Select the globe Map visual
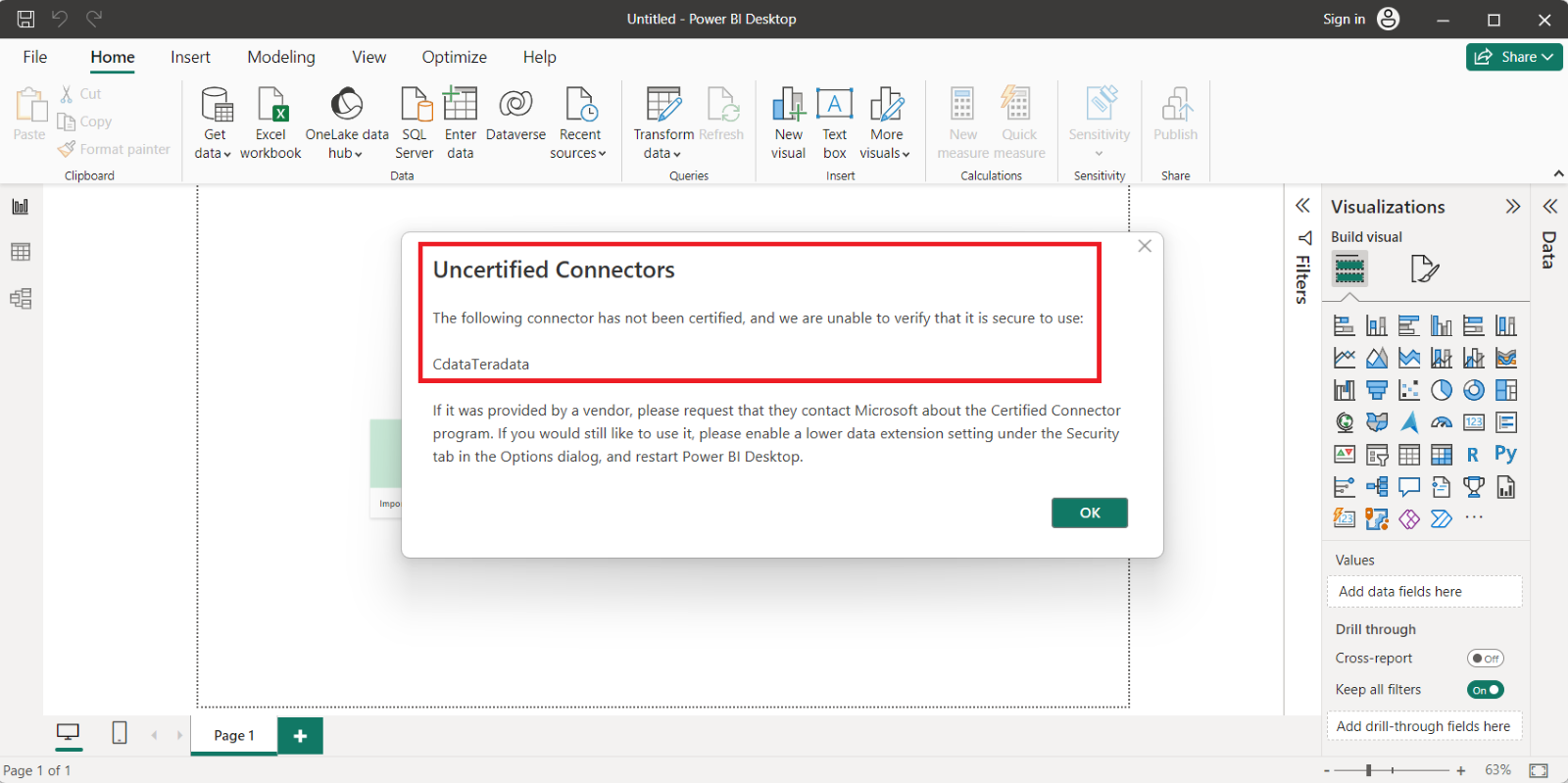 tap(1345, 422)
